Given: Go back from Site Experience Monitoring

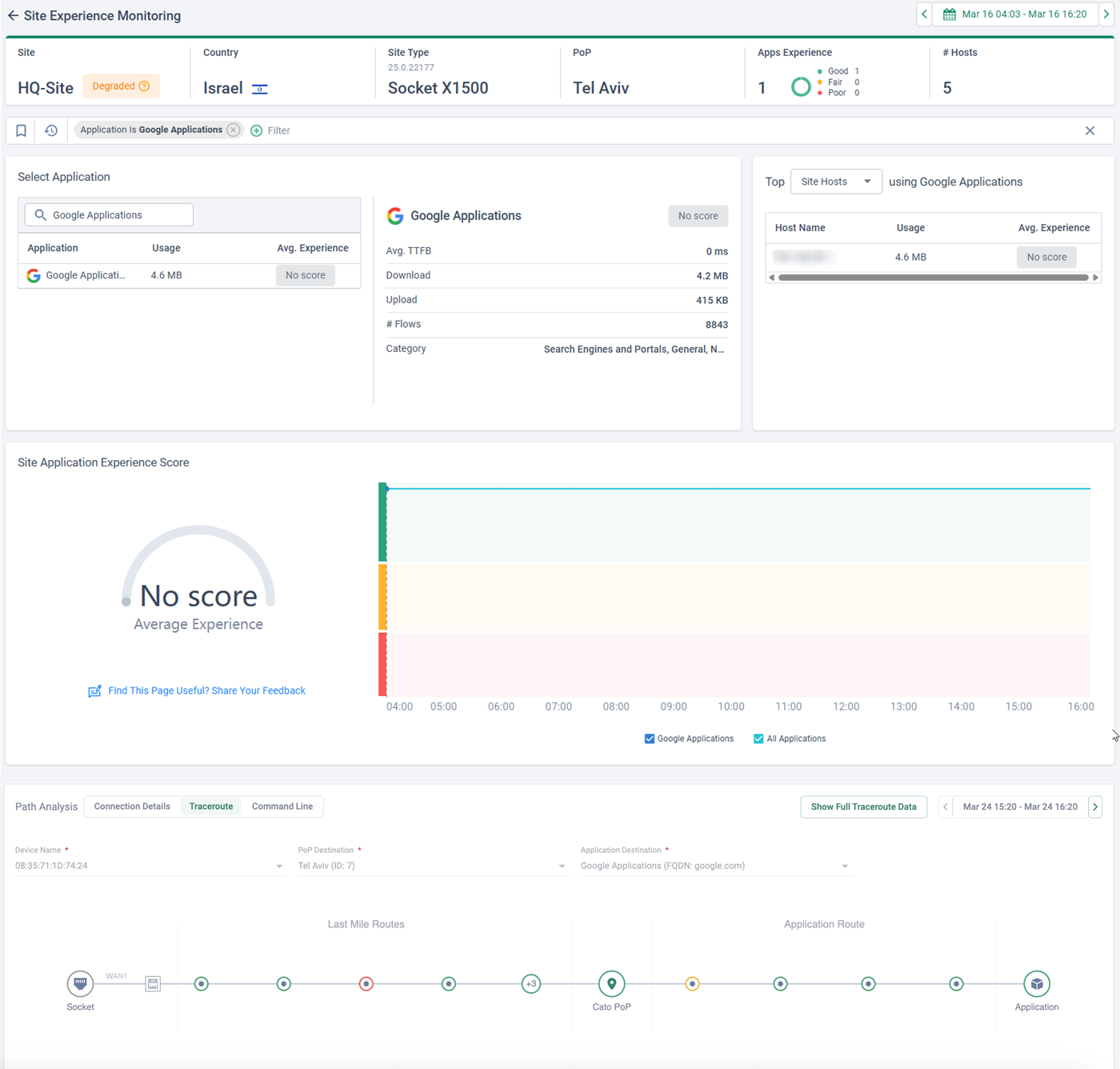Looking at the screenshot, I should point(13,15).
